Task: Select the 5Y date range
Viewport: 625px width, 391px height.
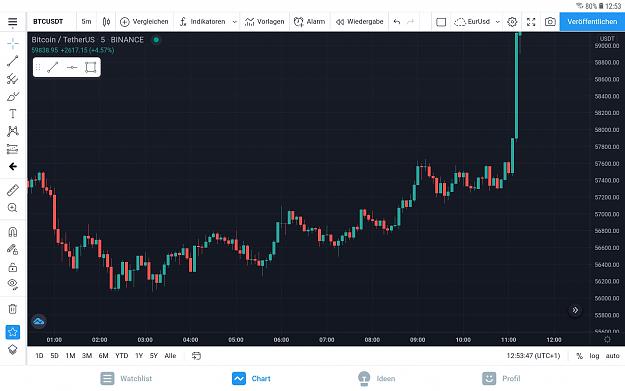Action: click(154, 356)
